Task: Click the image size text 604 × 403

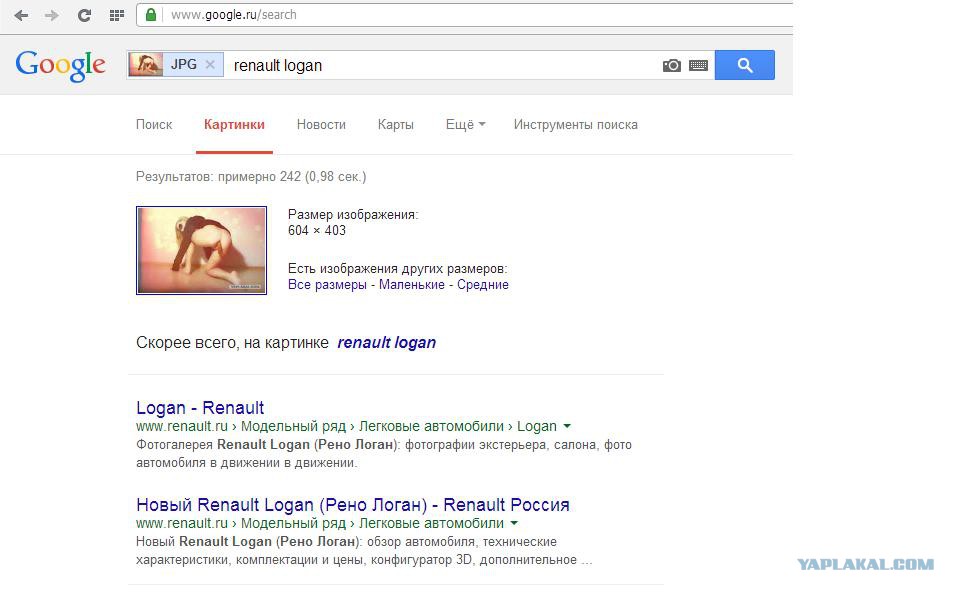Action: pyautogui.click(x=317, y=230)
